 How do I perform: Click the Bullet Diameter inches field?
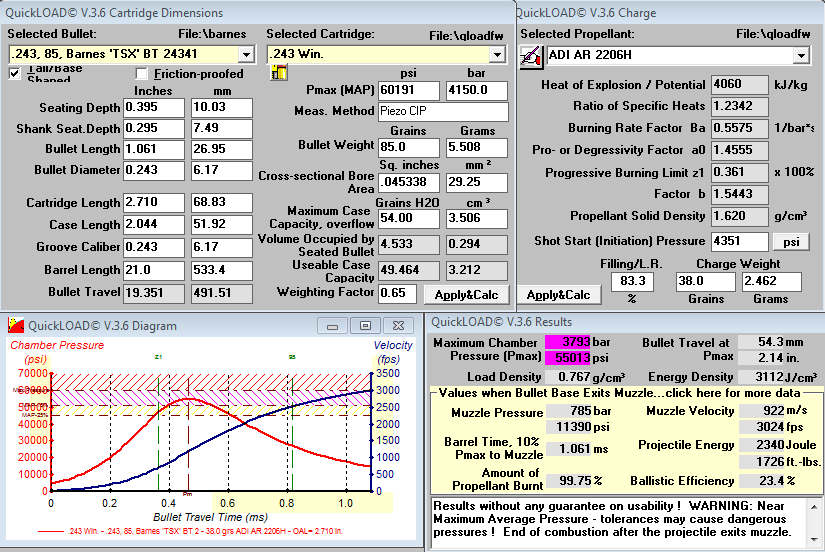point(154,170)
